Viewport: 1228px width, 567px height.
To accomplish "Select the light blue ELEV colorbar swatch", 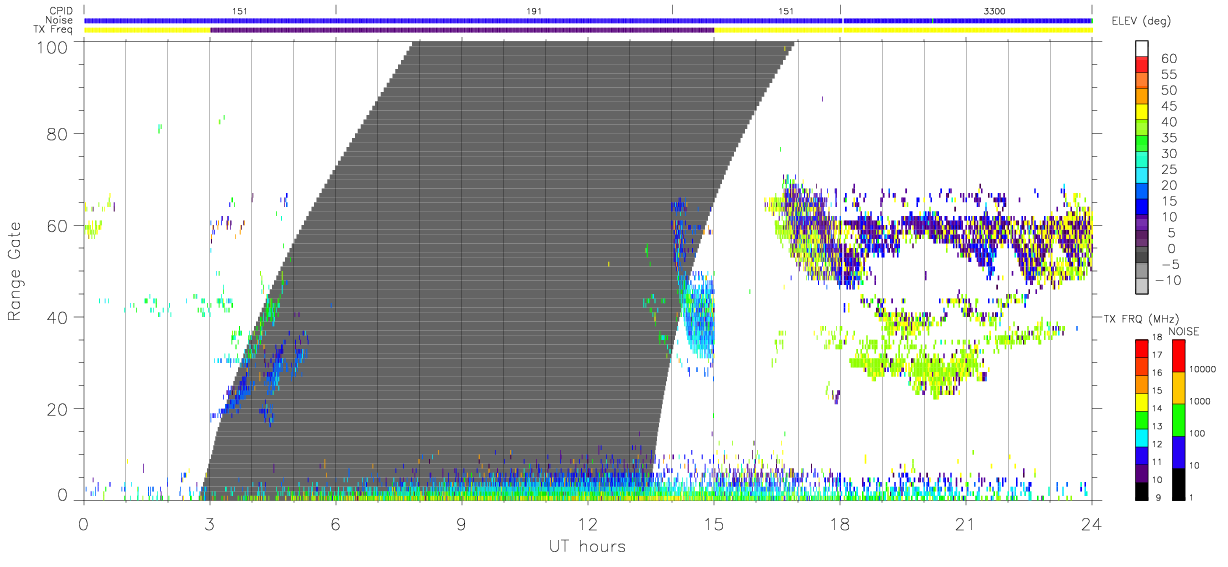I will tap(1142, 177).
